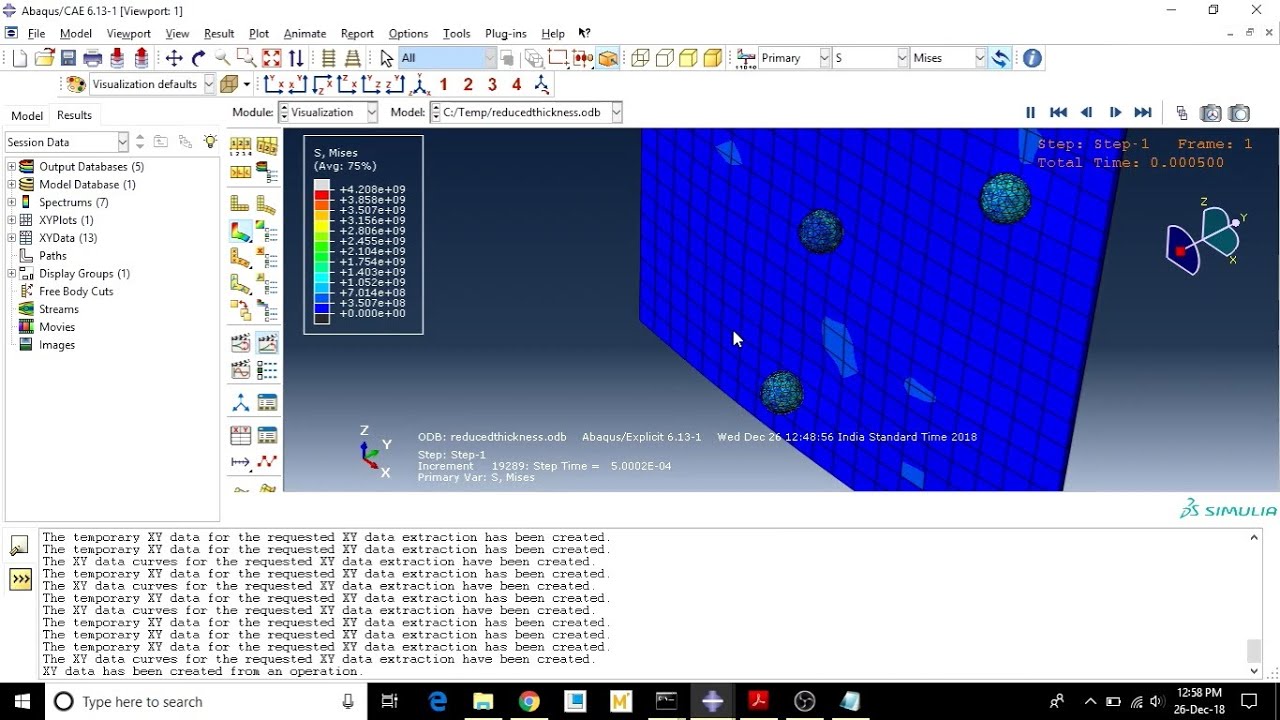Click the Windows taskbar search box
This screenshot has height=720, width=1280.
[x=206, y=702]
